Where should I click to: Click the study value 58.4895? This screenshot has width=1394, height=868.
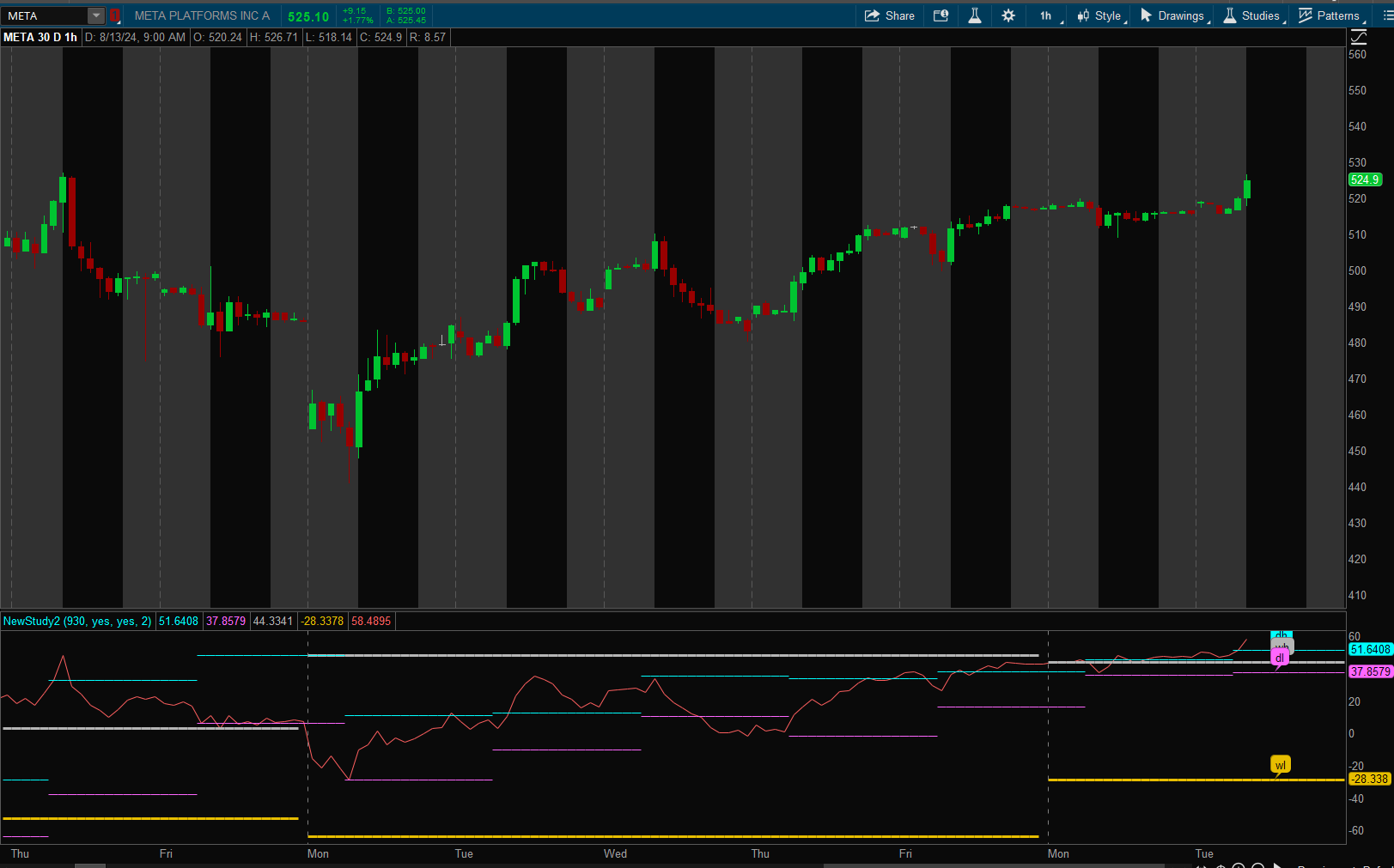[x=371, y=621]
